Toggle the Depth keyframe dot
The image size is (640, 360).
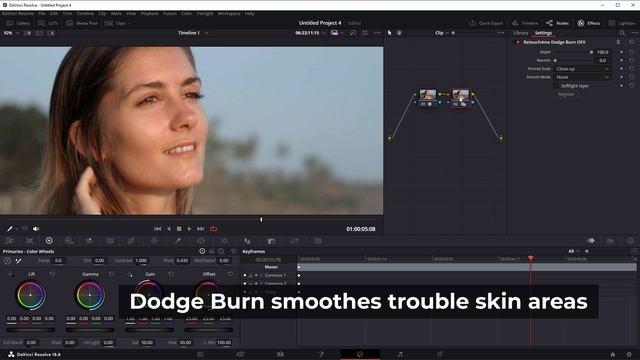622,52
